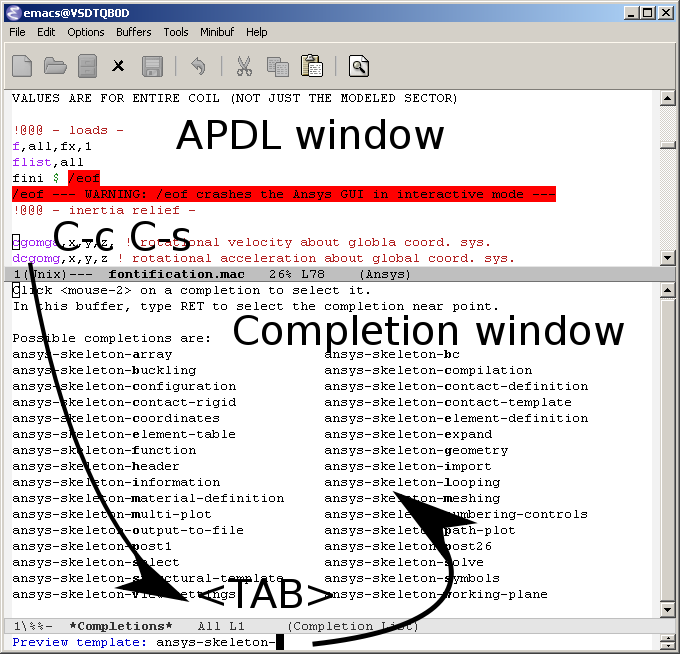Choose the ansys-skeleton-geometry completion
680x654 pixels.
pyautogui.click(x=416, y=451)
